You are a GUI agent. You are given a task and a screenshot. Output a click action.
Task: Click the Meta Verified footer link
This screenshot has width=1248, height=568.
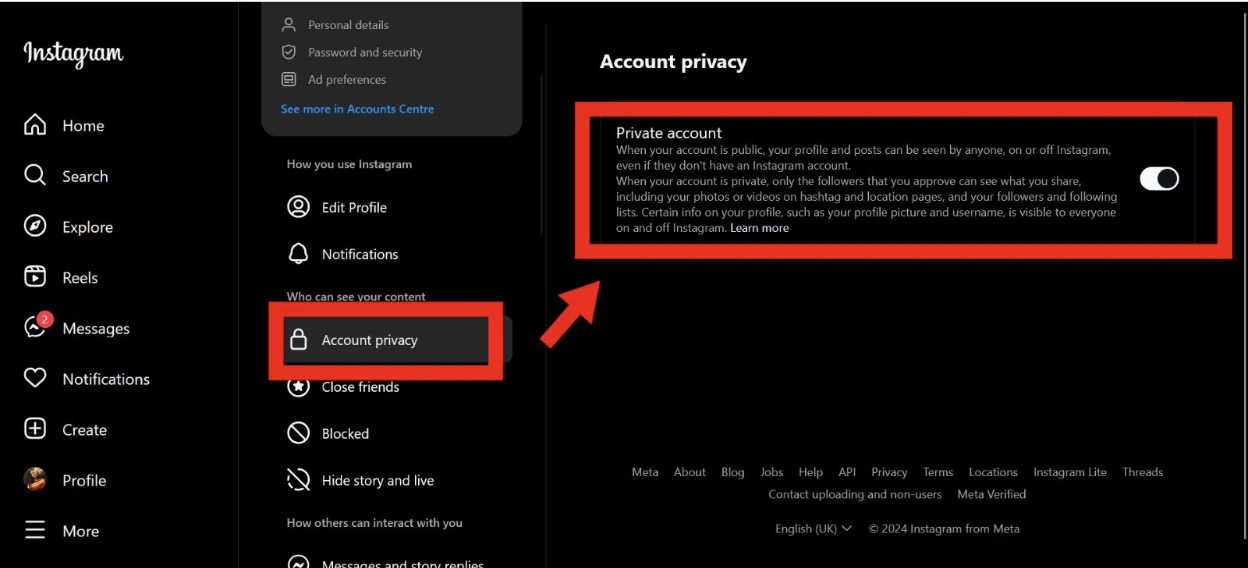pos(991,494)
